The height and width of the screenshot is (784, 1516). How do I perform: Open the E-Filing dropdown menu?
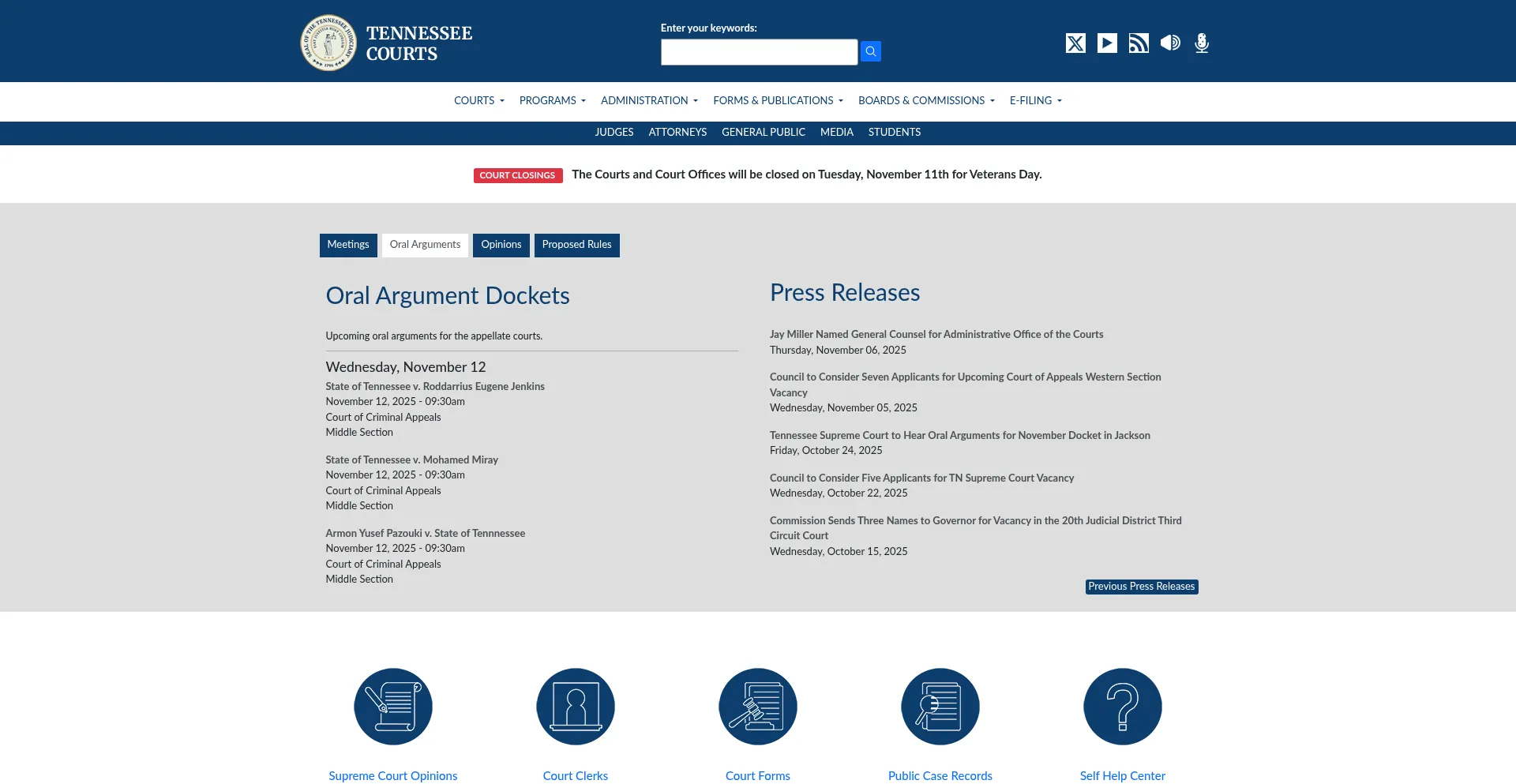point(1035,101)
